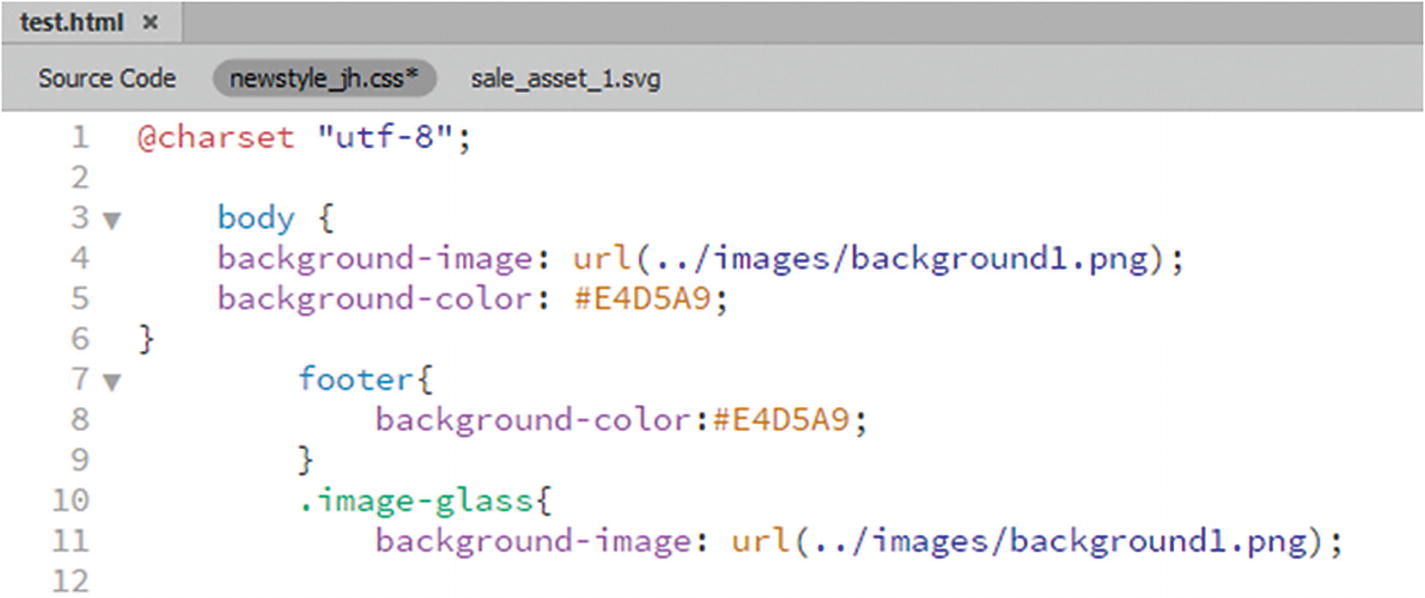This screenshot has height=598, width=1425.
Task: Select the Source Code view
Action: [107, 78]
